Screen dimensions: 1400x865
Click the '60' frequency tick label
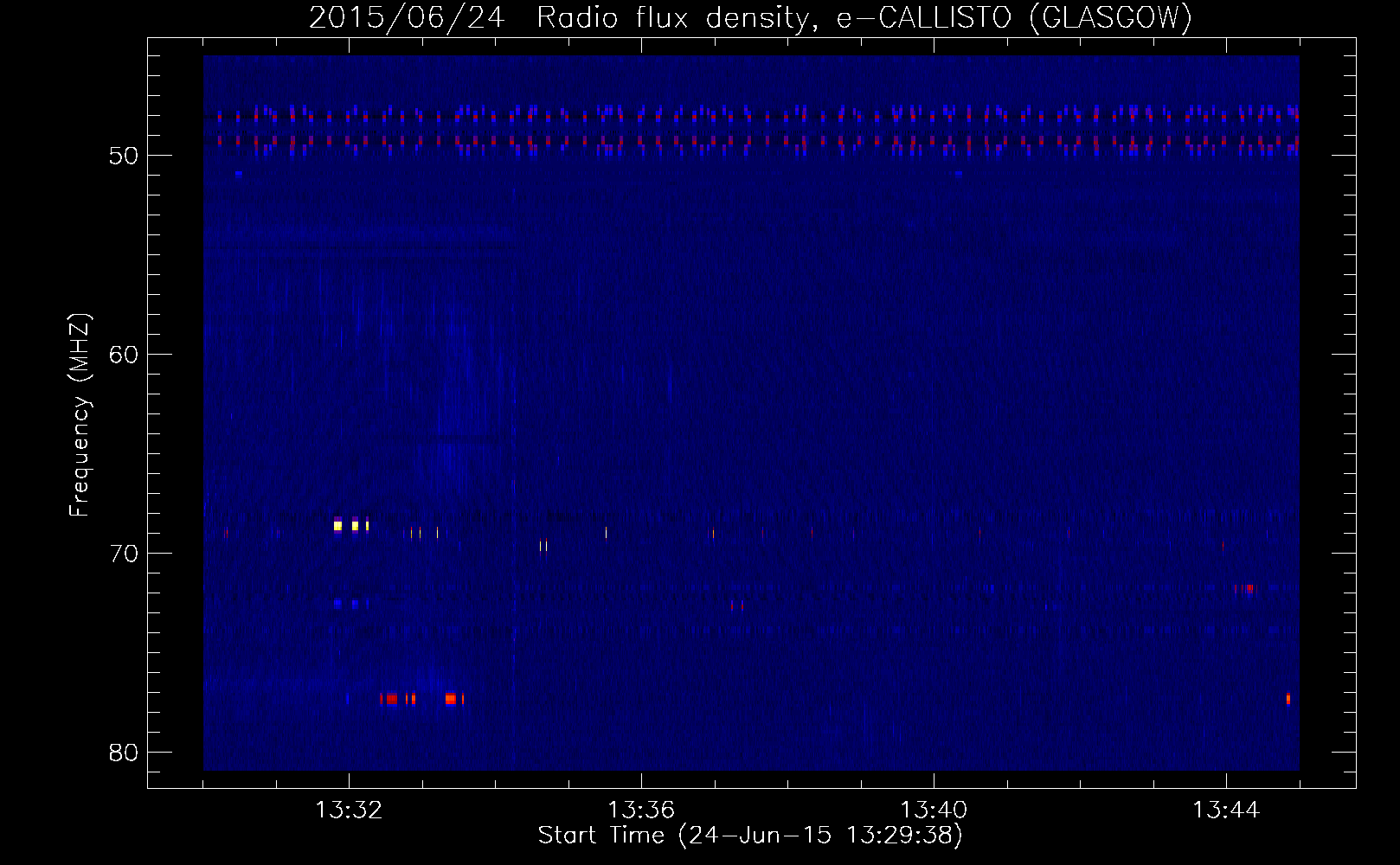[124, 355]
